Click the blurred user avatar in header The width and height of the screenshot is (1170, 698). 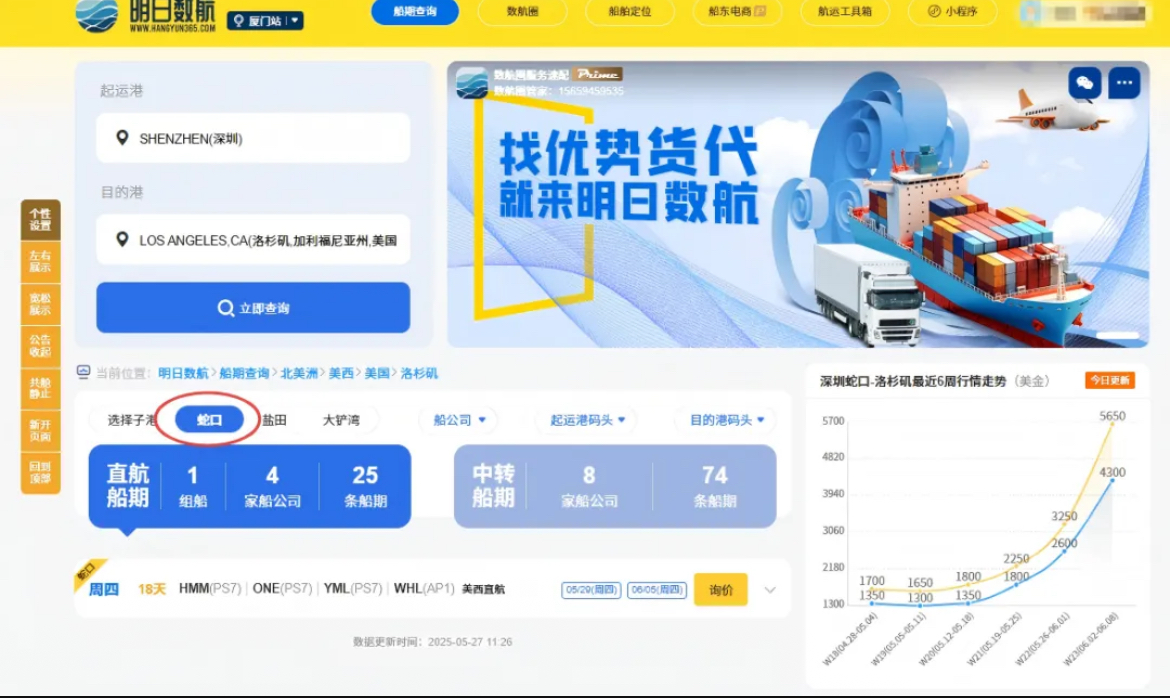1030,13
